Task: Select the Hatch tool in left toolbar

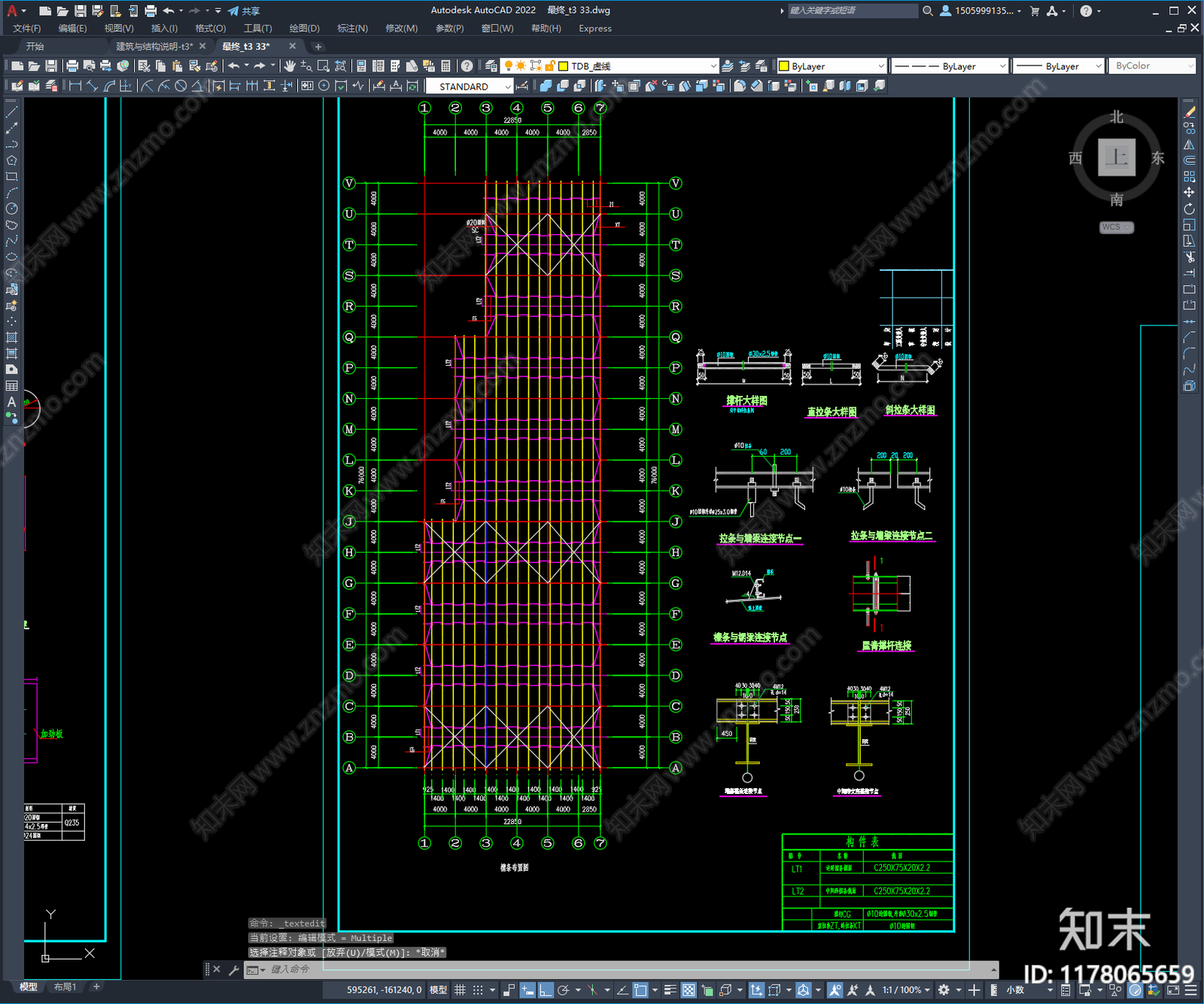Action: click(x=11, y=337)
